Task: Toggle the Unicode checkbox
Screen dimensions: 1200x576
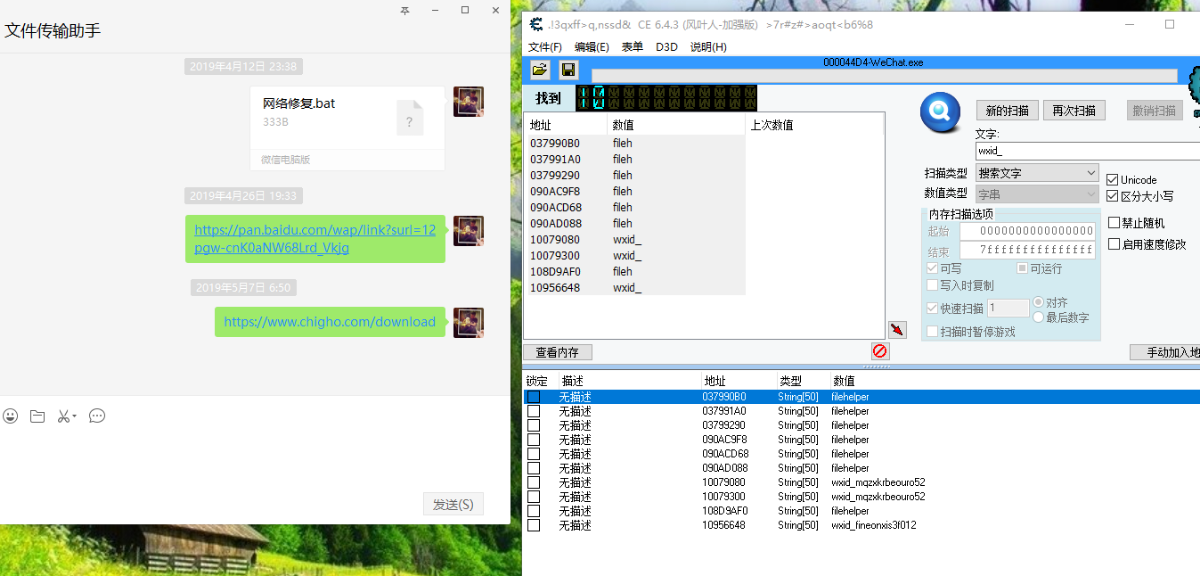Action: 1113,180
